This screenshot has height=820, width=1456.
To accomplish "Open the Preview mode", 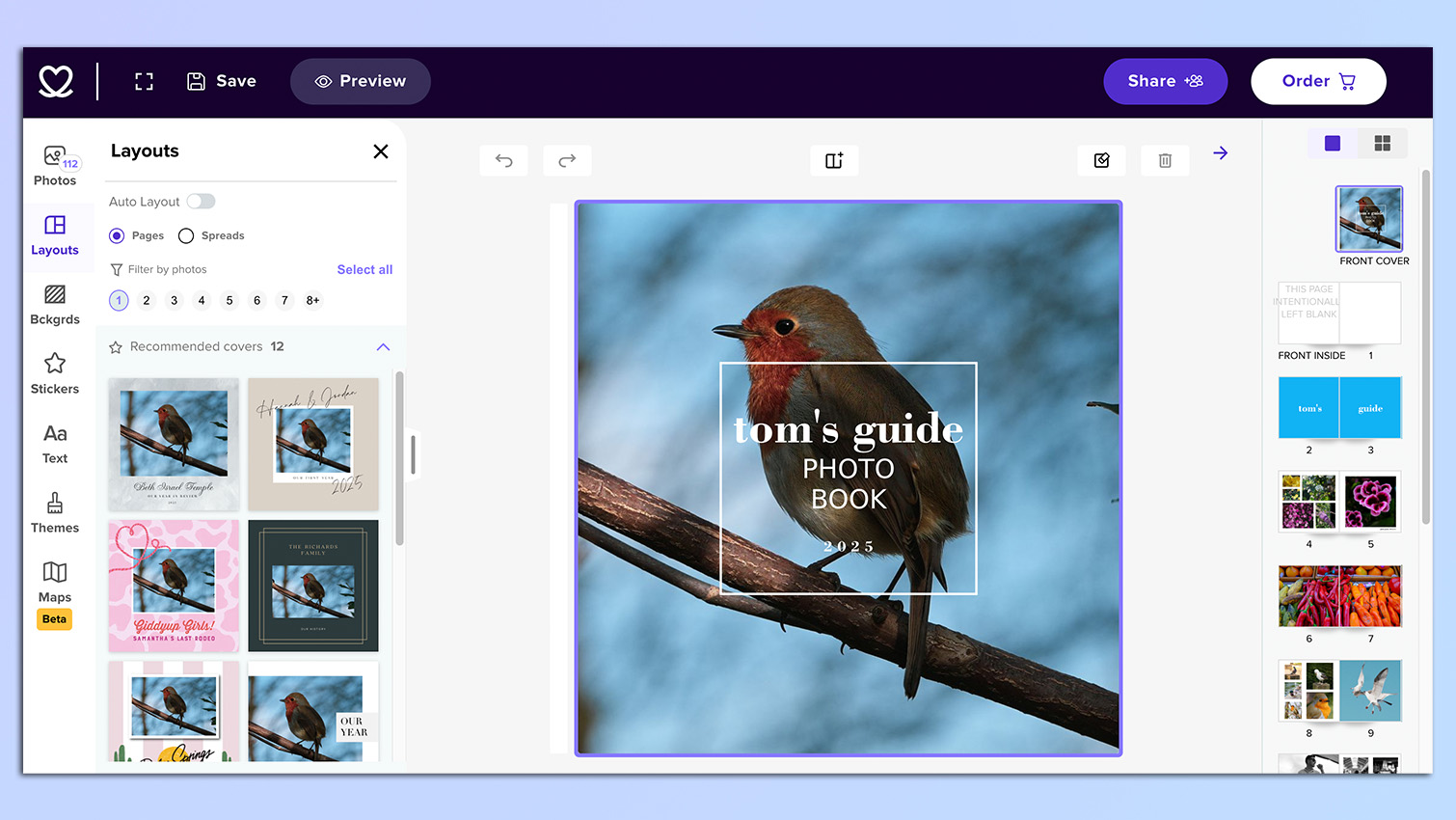I will point(360,81).
